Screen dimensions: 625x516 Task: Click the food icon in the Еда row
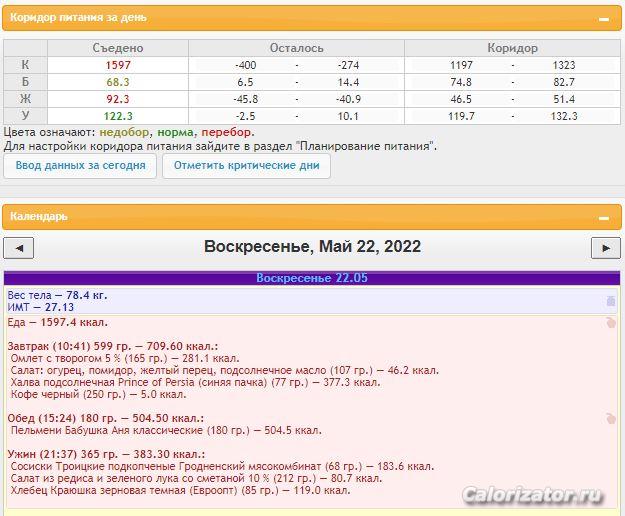click(x=611, y=322)
